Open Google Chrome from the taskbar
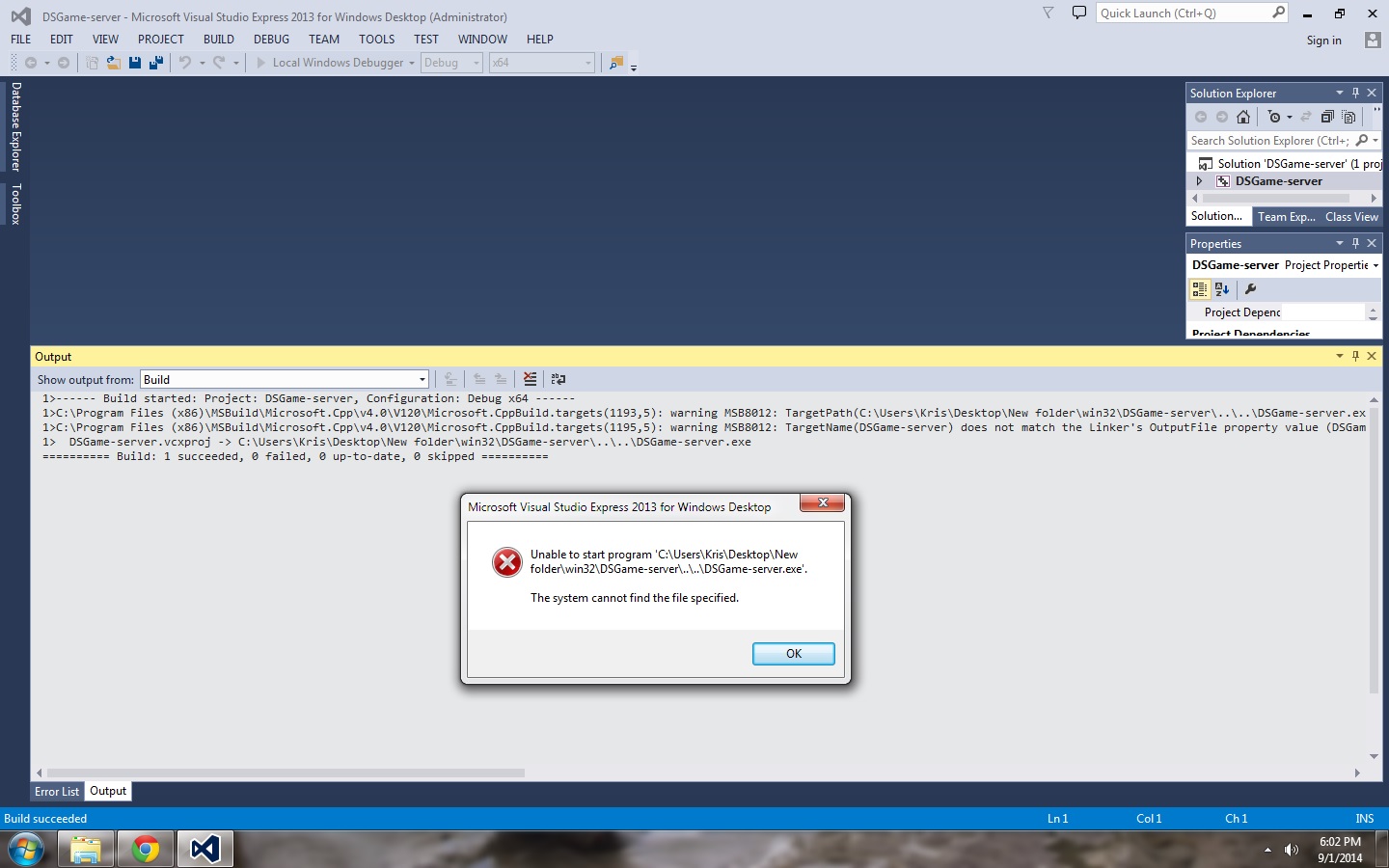The image size is (1389, 868). click(146, 849)
